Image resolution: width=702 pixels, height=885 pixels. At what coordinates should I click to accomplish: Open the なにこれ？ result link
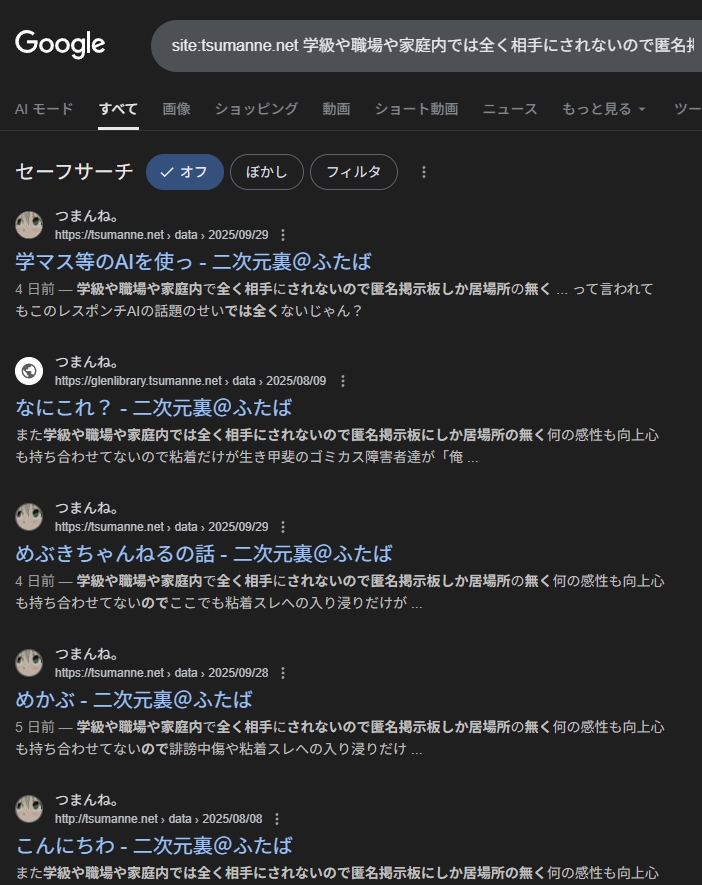153,408
